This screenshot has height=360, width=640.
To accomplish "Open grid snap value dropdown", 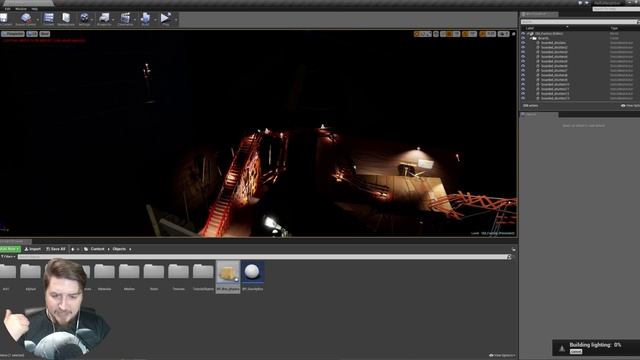I will tap(456, 34).
